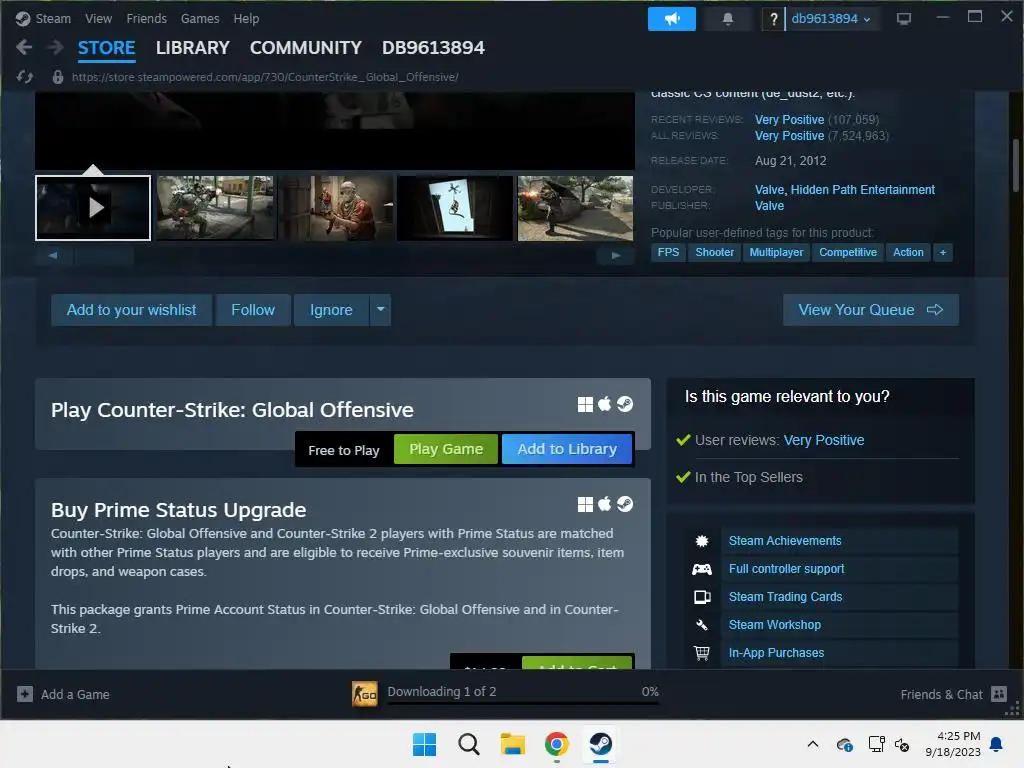Screen dimensions: 1024x768
Task: Click Windows platform icon in Play Counter-Strike box
Action: click(585, 404)
